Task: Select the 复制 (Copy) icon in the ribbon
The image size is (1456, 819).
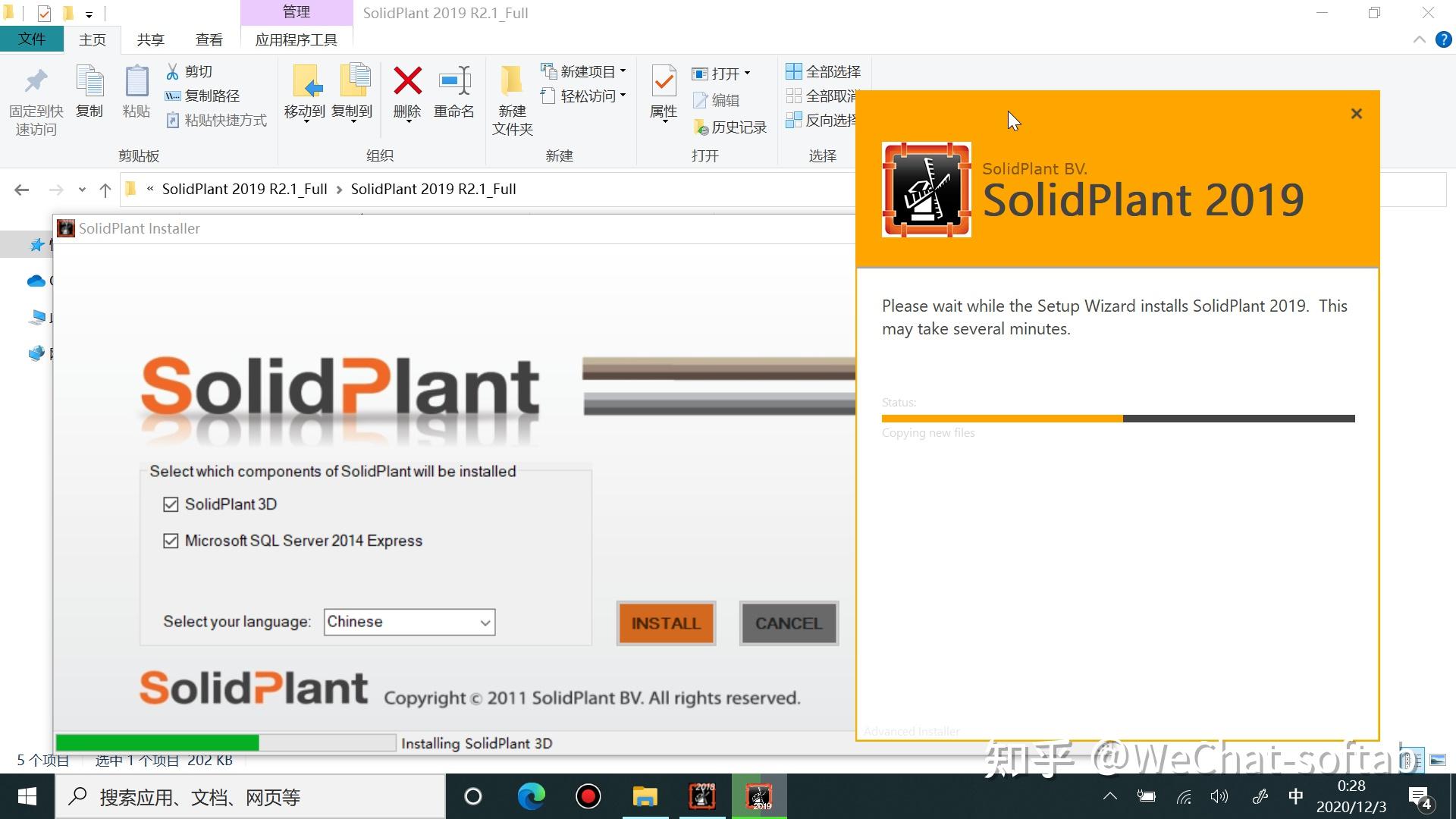Action: click(x=89, y=93)
